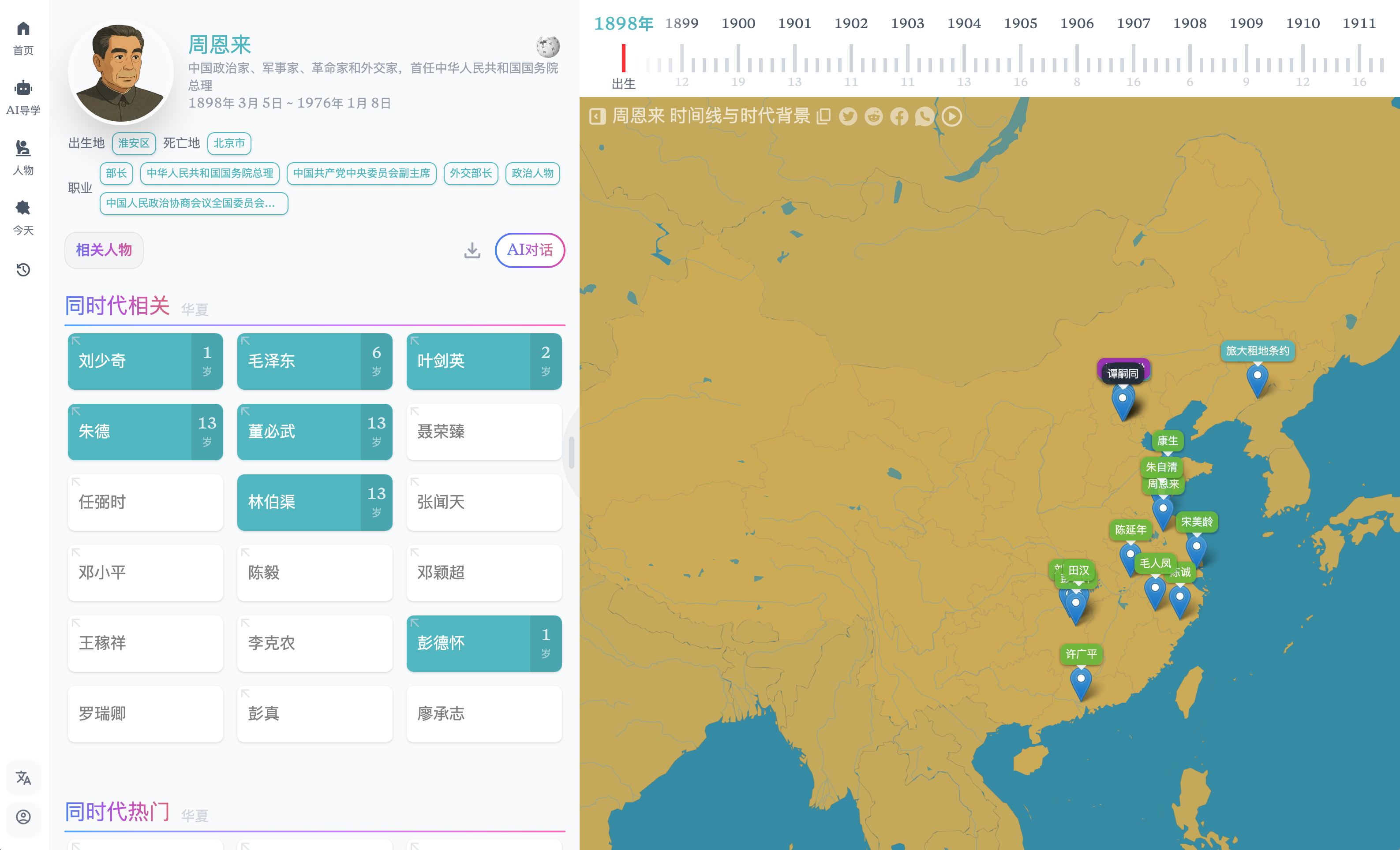Viewport: 1400px width, 850px height.
Task: Select the 相关人物 tab
Action: click(104, 250)
